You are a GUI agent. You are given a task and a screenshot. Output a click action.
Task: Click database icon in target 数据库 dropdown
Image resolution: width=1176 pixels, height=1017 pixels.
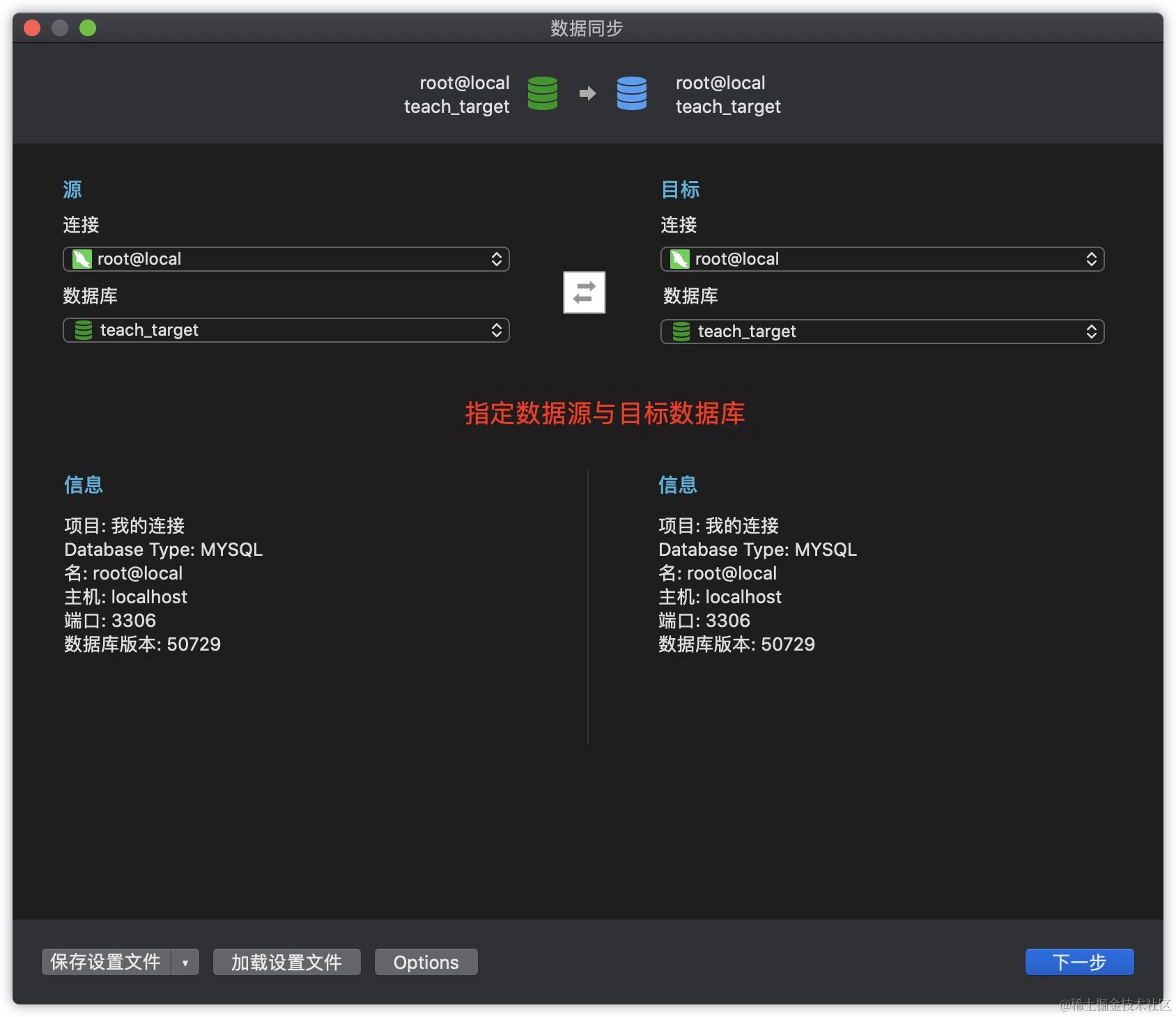click(681, 332)
